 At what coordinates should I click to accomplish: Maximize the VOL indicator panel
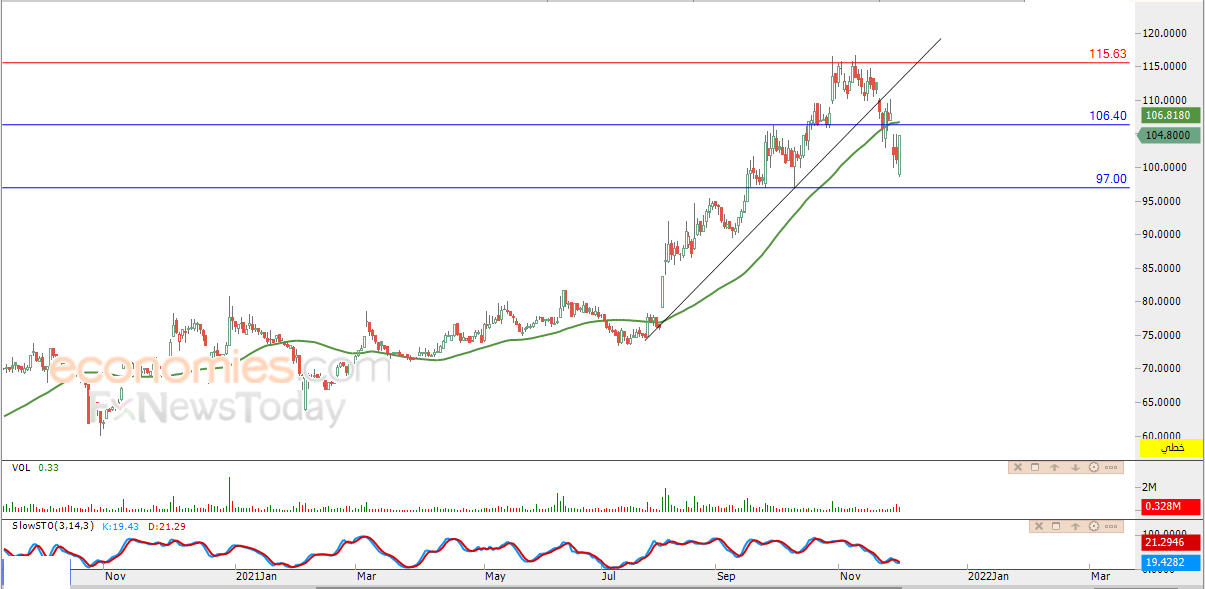pos(1036,467)
